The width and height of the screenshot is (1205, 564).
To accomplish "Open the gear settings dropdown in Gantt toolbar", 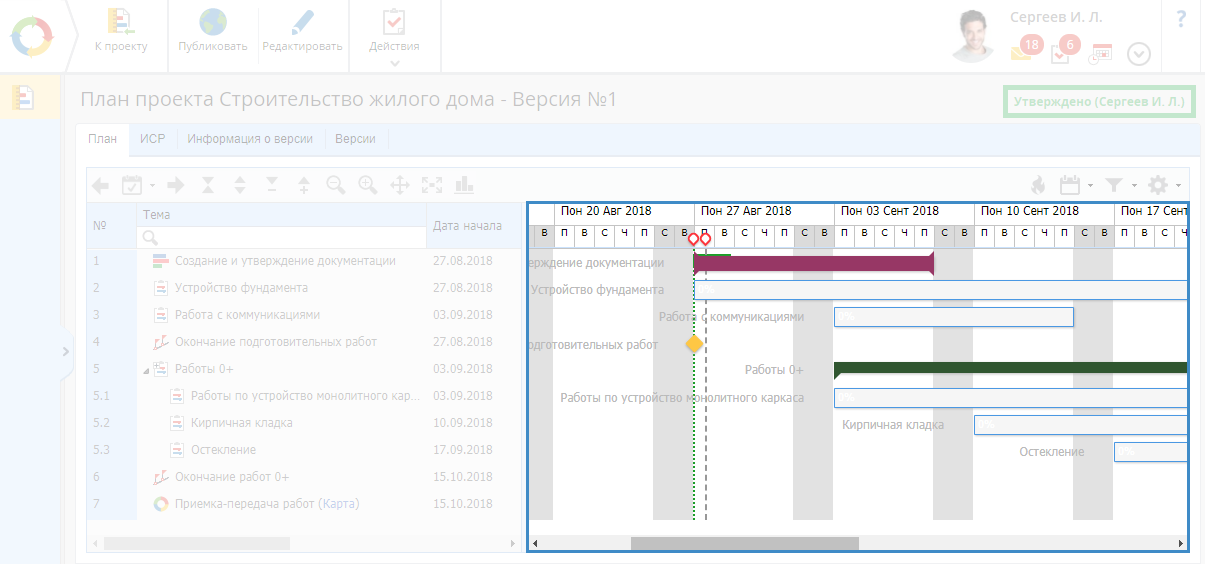I will pos(1164,185).
